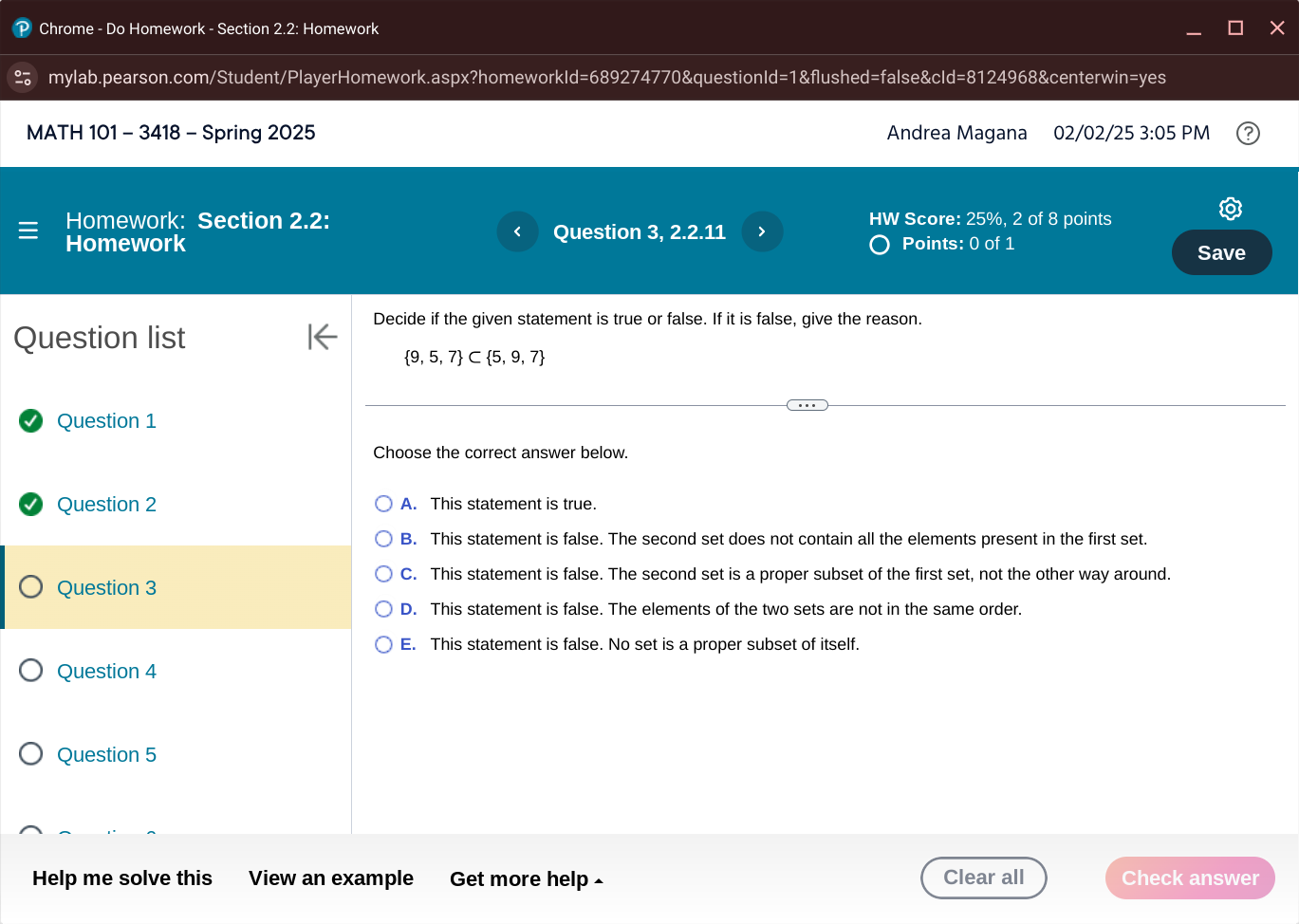Choose option E saying no set is a proper subset of itself
The width and height of the screenshot is (1299, 924).
[x=383, y=644]
